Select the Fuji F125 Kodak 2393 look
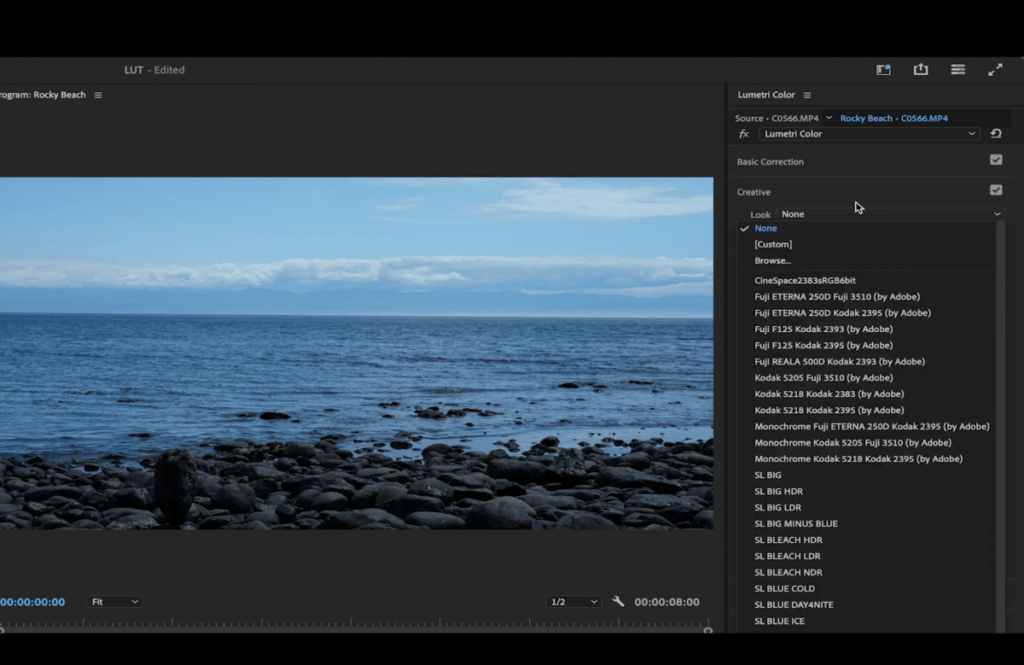Screen dimensions: 1024x665 [822, 328]
